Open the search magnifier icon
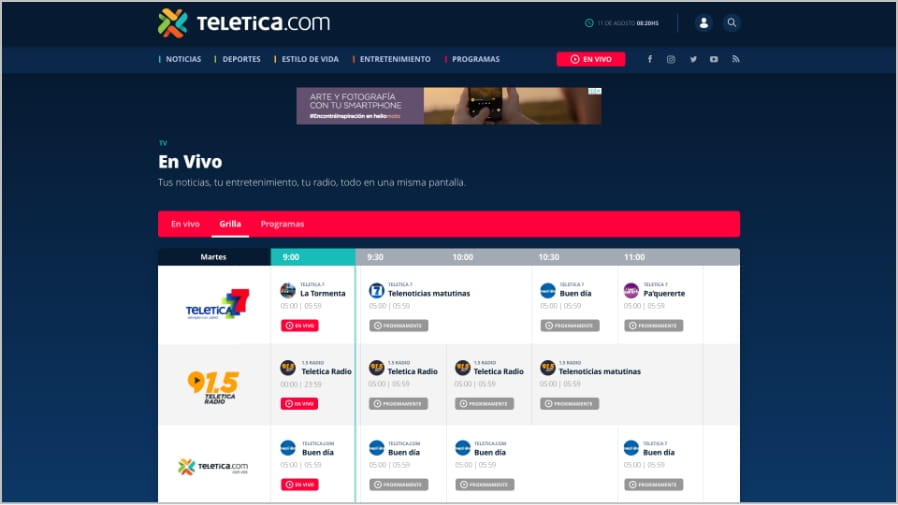The image size is (898, 505). tap(731, 23)
